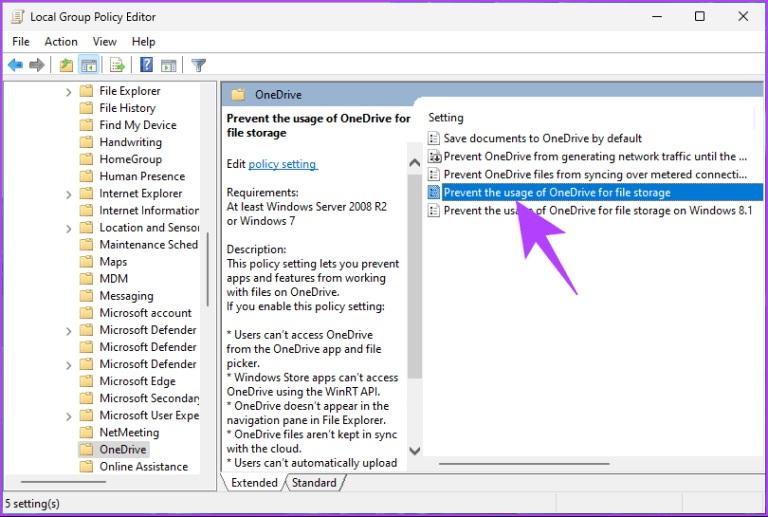Toggle the Show/Hide console tree icon
The height and width of the screenshot is (517, 768).
pos(89,65)
